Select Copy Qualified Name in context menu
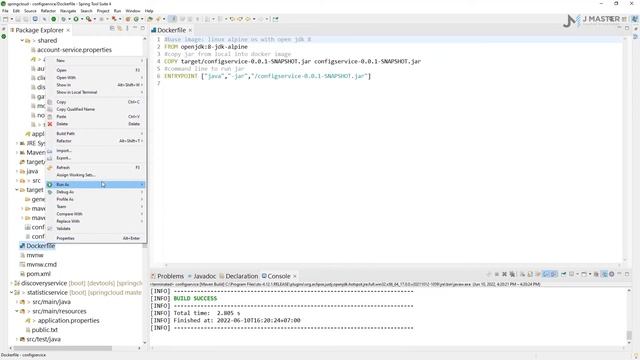 (95, 109)
